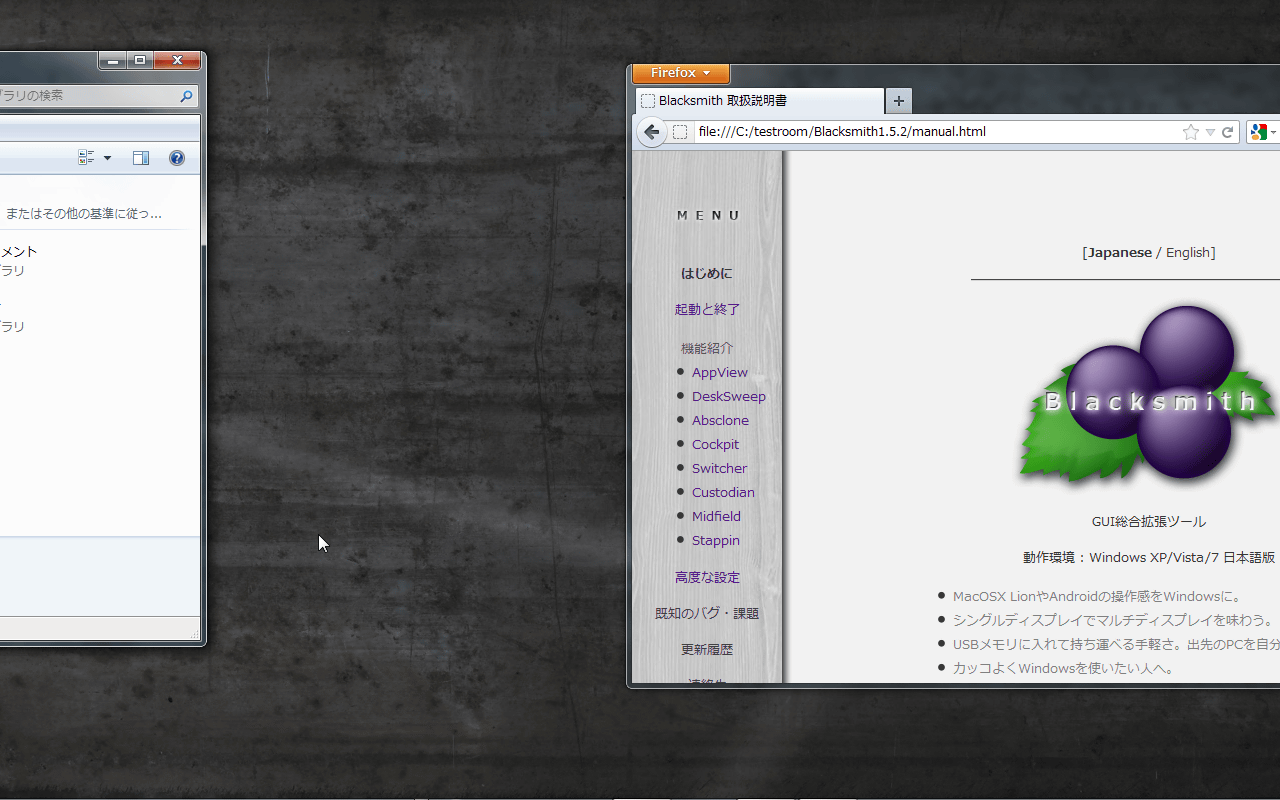Open the Stappin link
Screen dimensions: 1280x800
(716, 540)
